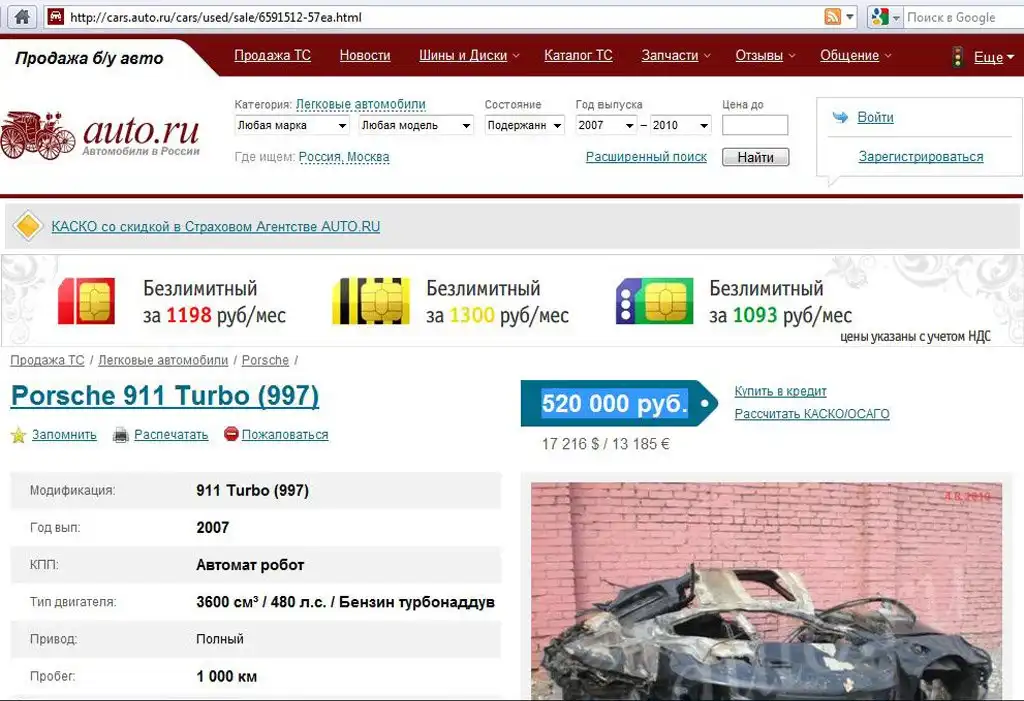Click the auto.ru carriage logo
Screen dimensions: 1024x701
click(x=38, y=134)
